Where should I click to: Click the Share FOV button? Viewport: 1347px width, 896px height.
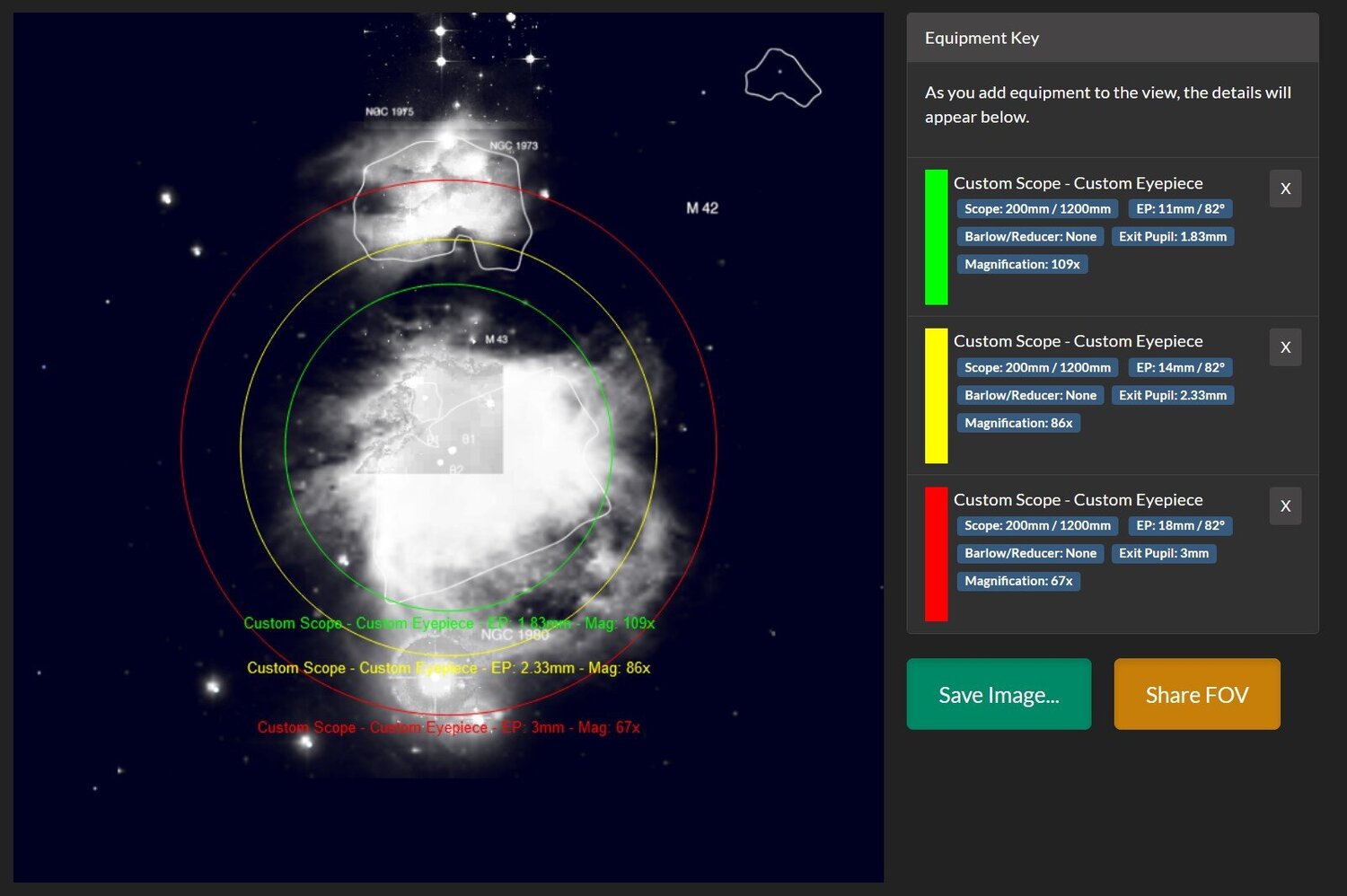tap(1197, 694)
